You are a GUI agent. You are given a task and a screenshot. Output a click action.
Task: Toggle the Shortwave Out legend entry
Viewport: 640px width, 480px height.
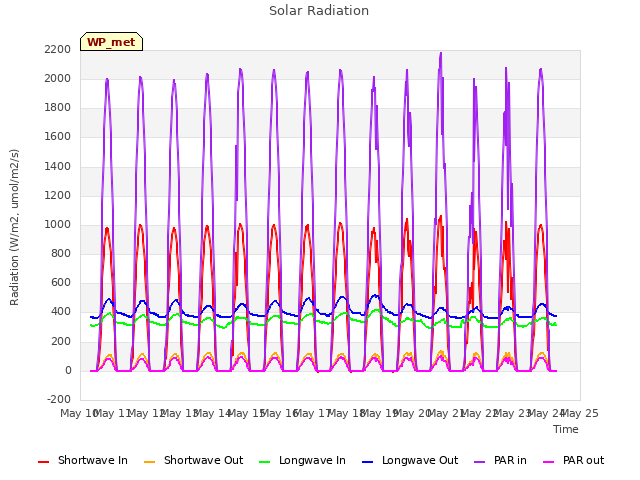193,460
